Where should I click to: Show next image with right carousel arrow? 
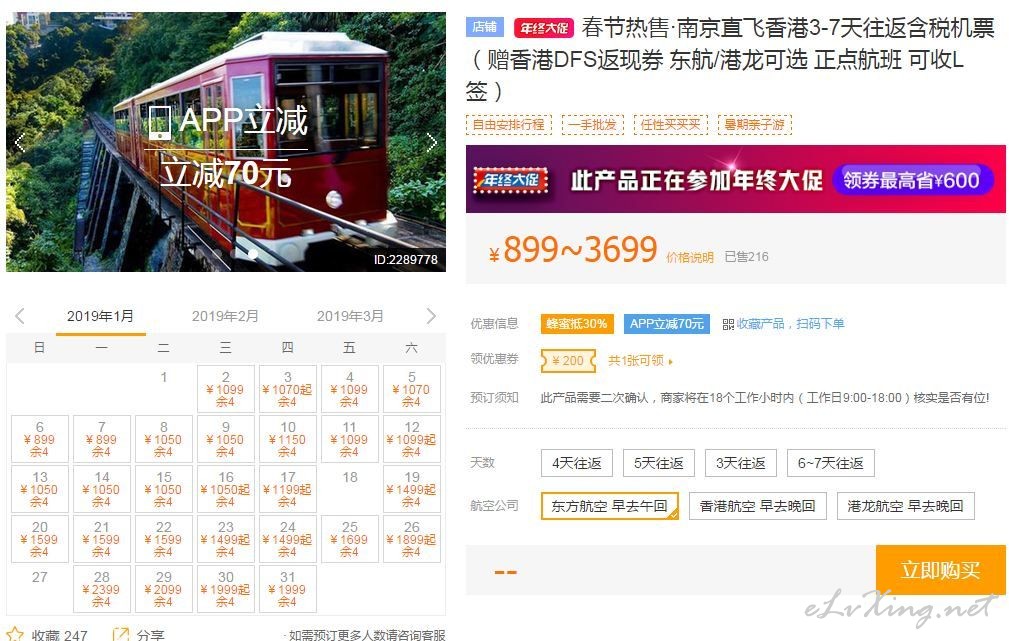[x=432, y=142]
